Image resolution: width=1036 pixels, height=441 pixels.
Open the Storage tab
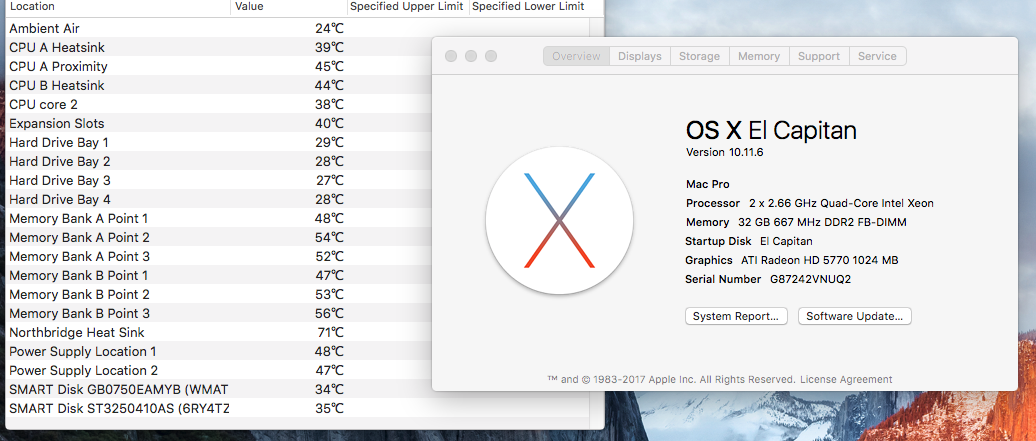point(700,56)
